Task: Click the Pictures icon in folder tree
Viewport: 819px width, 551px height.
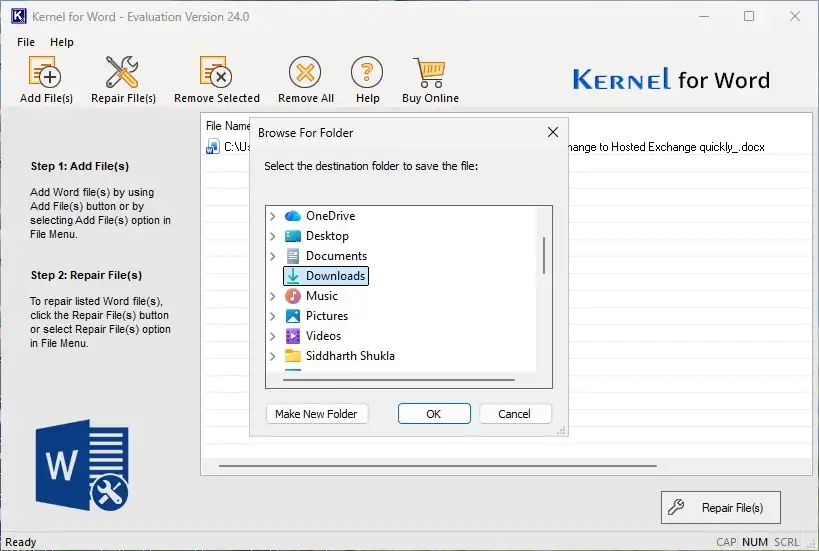Action: click(x=292, y=316)
